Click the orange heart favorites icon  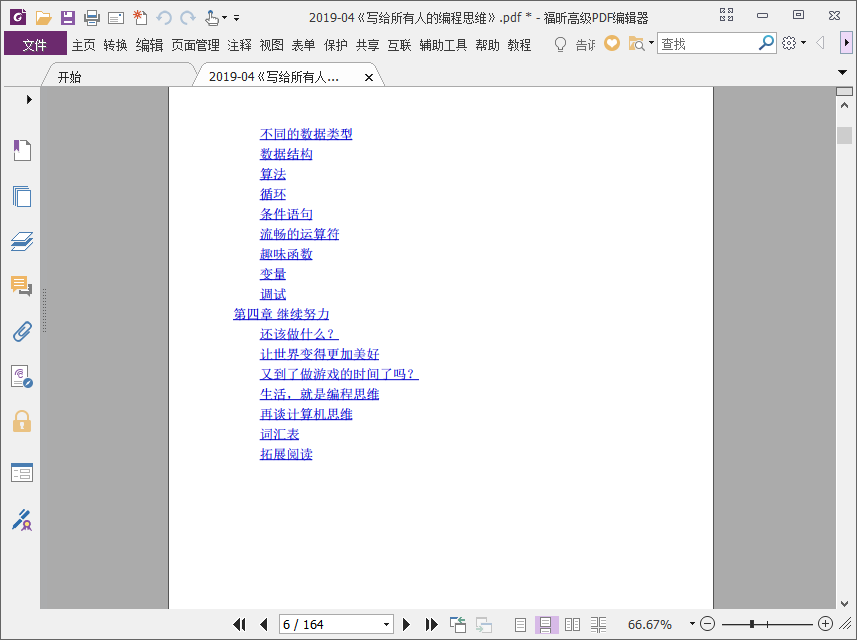[x=612, y=43]
